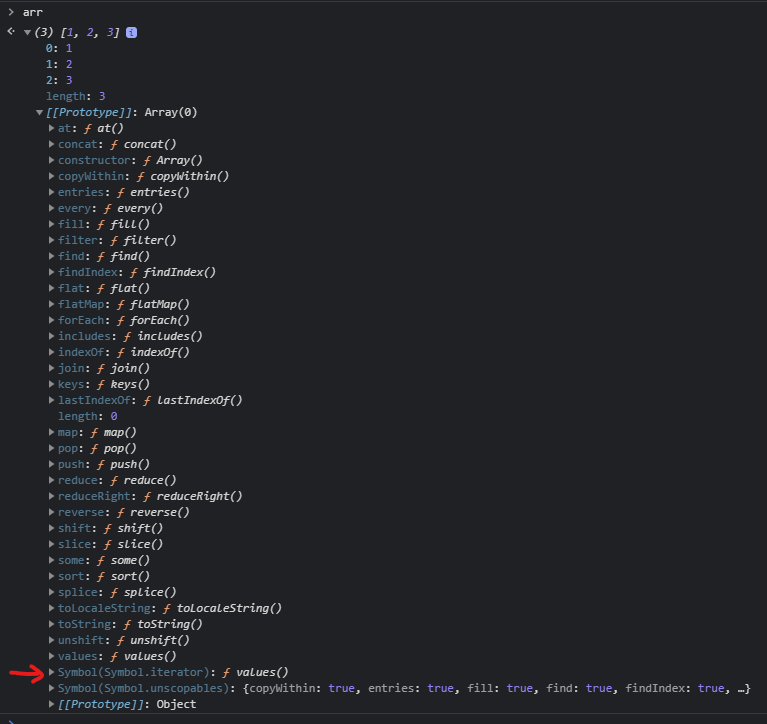Click the [1, 2, 3] array preview text

point(90,32)
